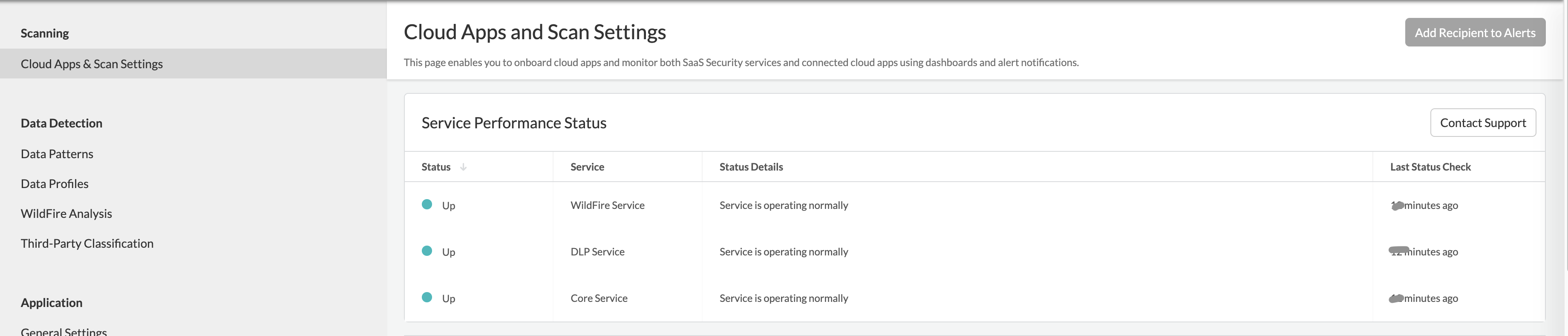Select the DLP Service row name
1568x336 pixels.
click(597, 252)
